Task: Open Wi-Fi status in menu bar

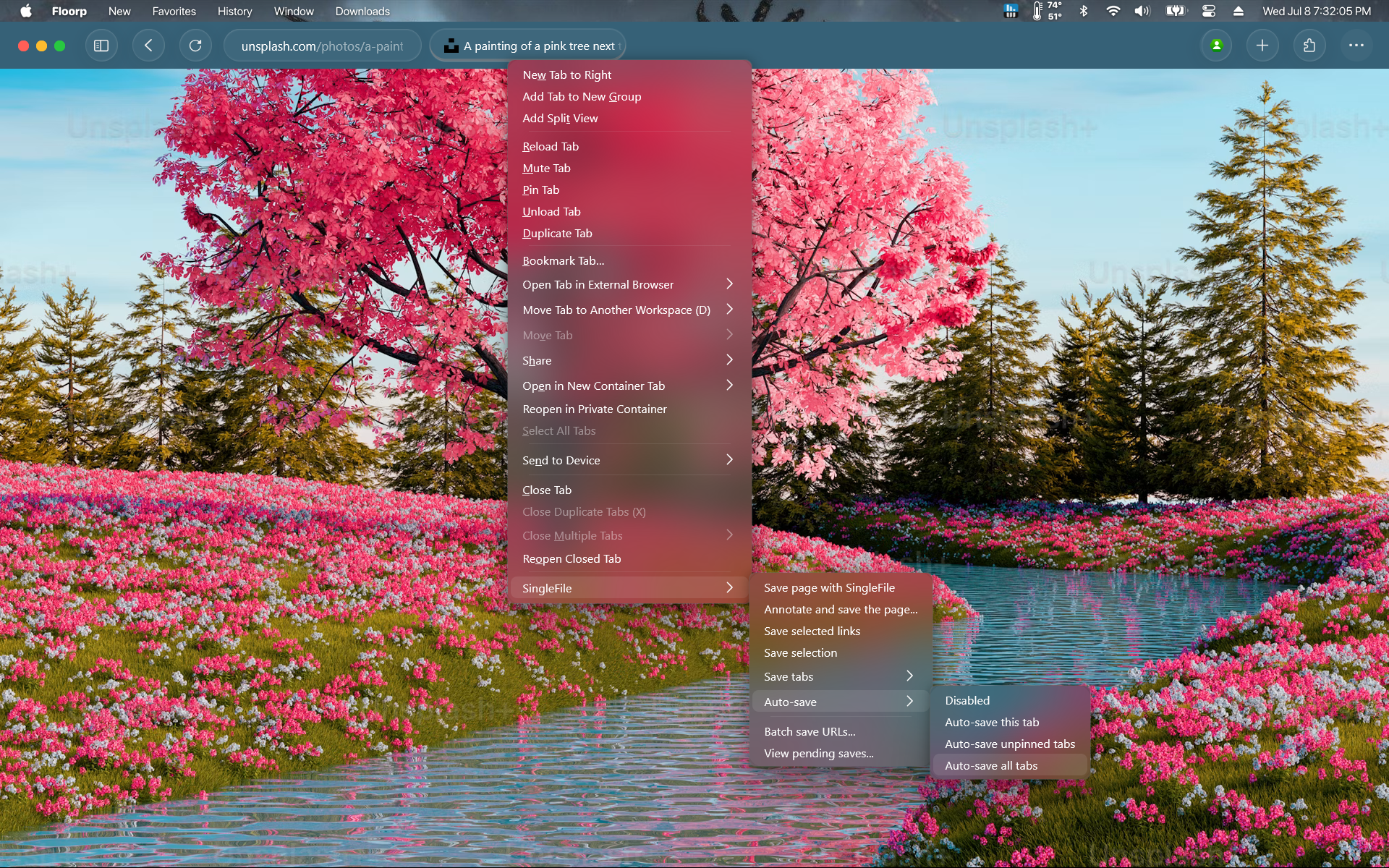Action: (x=1113, y=11)
